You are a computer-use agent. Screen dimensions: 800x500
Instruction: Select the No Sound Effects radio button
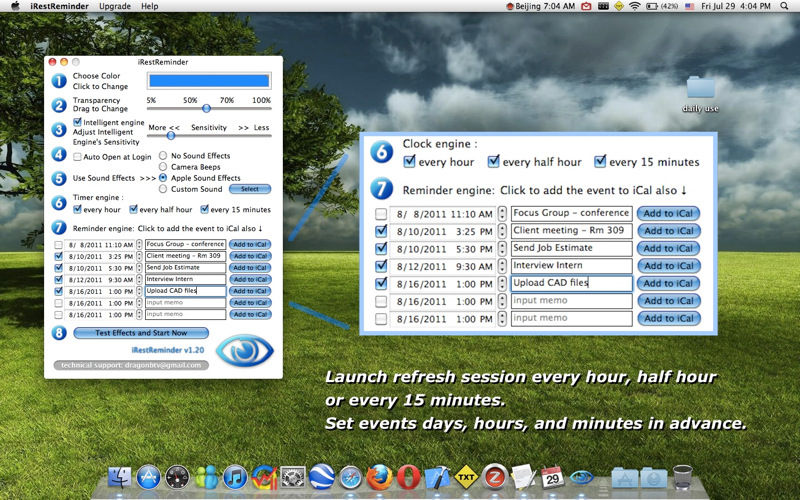coord(163,155)
